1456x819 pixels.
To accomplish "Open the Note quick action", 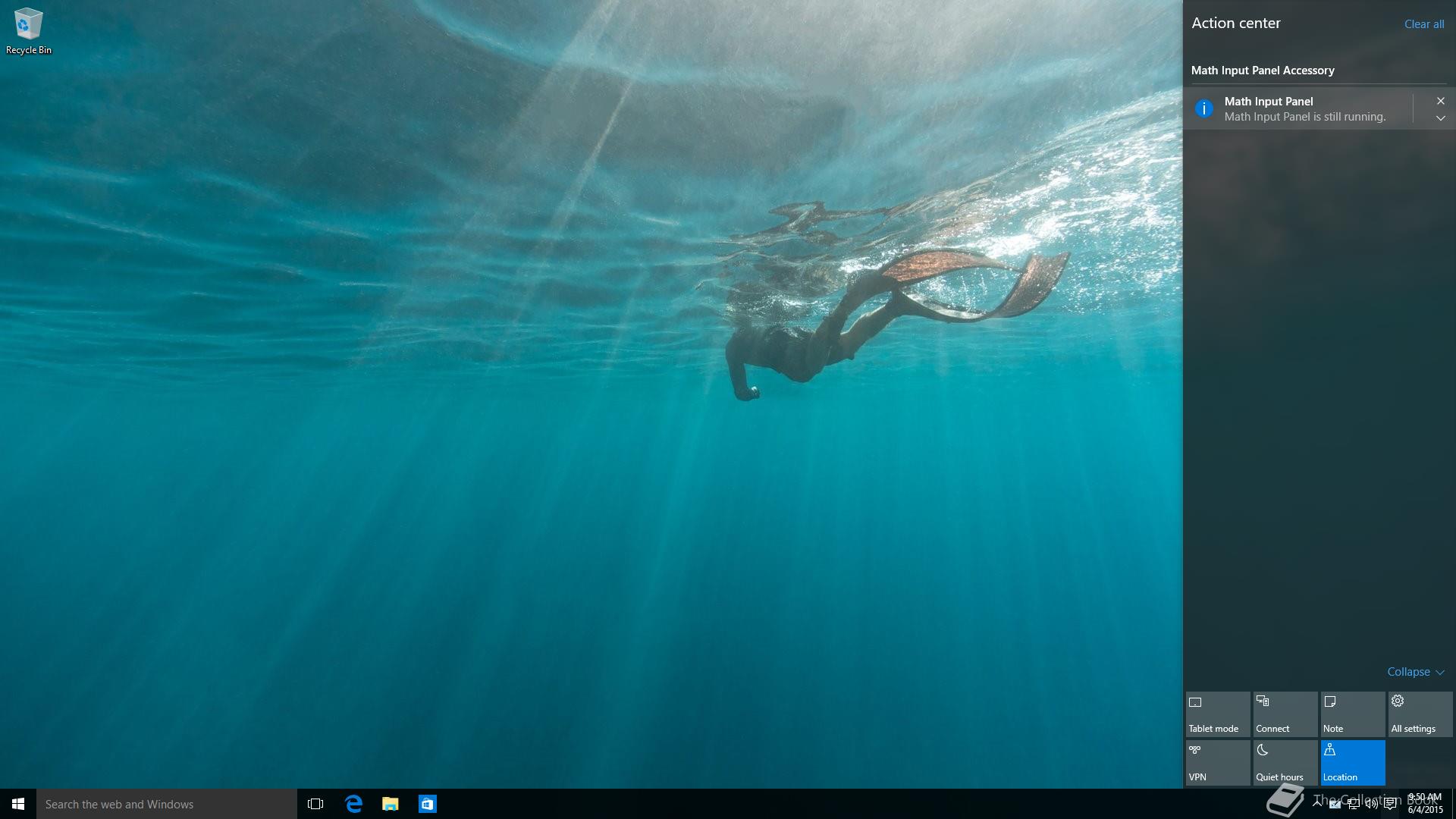I will (x=1353, y=714).
